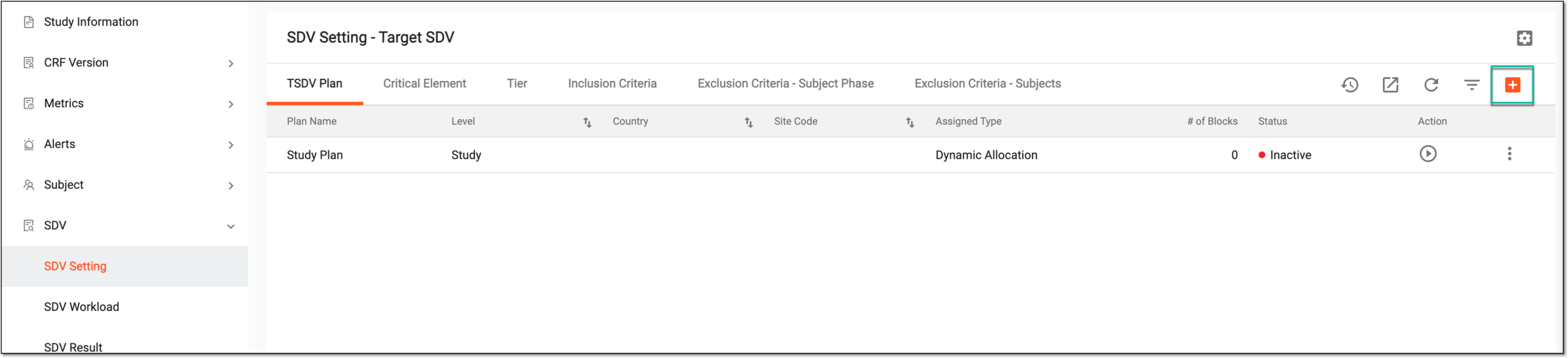Click the Subject person icon

28,185
